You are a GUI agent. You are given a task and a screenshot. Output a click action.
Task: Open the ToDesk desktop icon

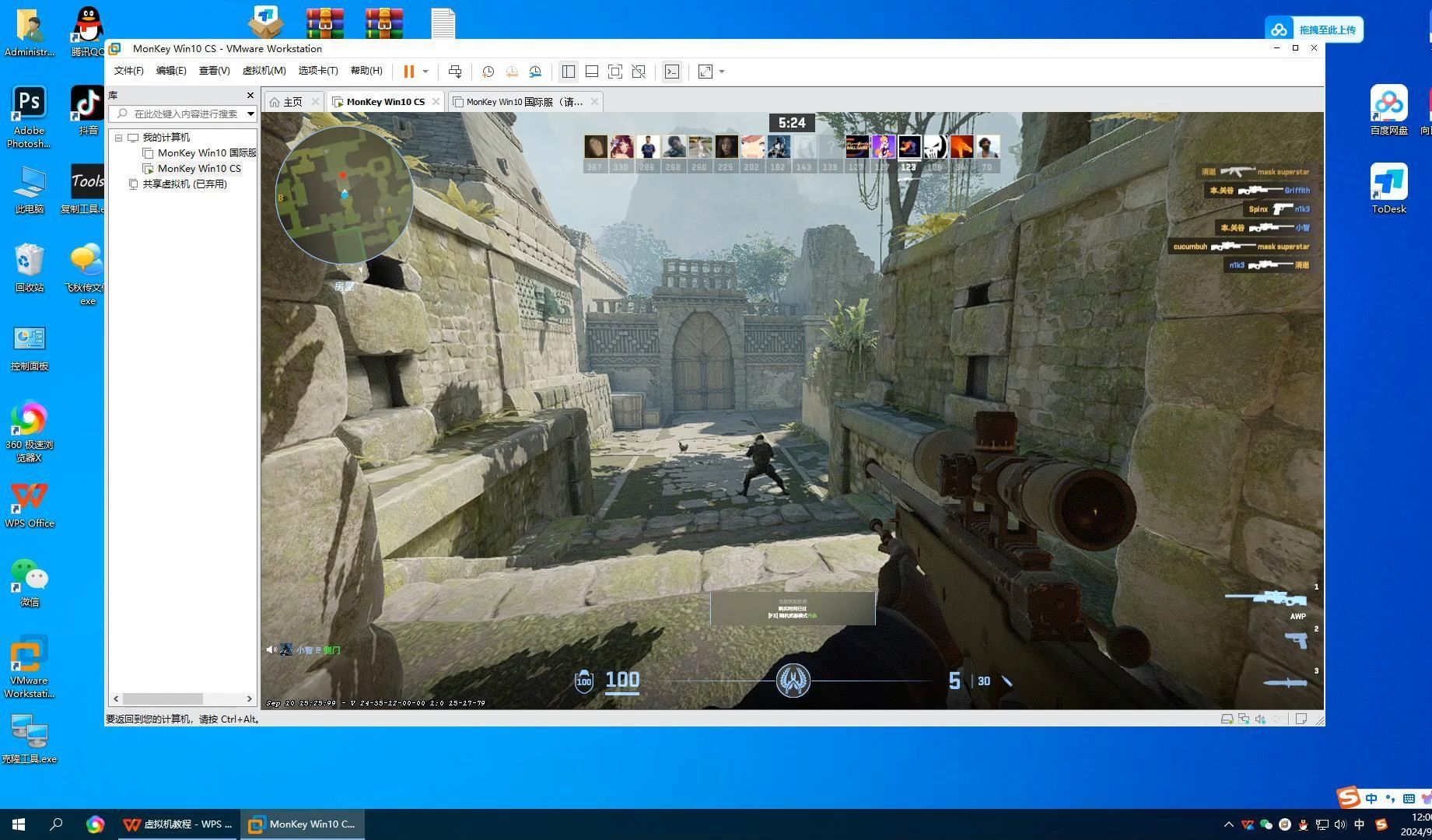[1388, 188]
